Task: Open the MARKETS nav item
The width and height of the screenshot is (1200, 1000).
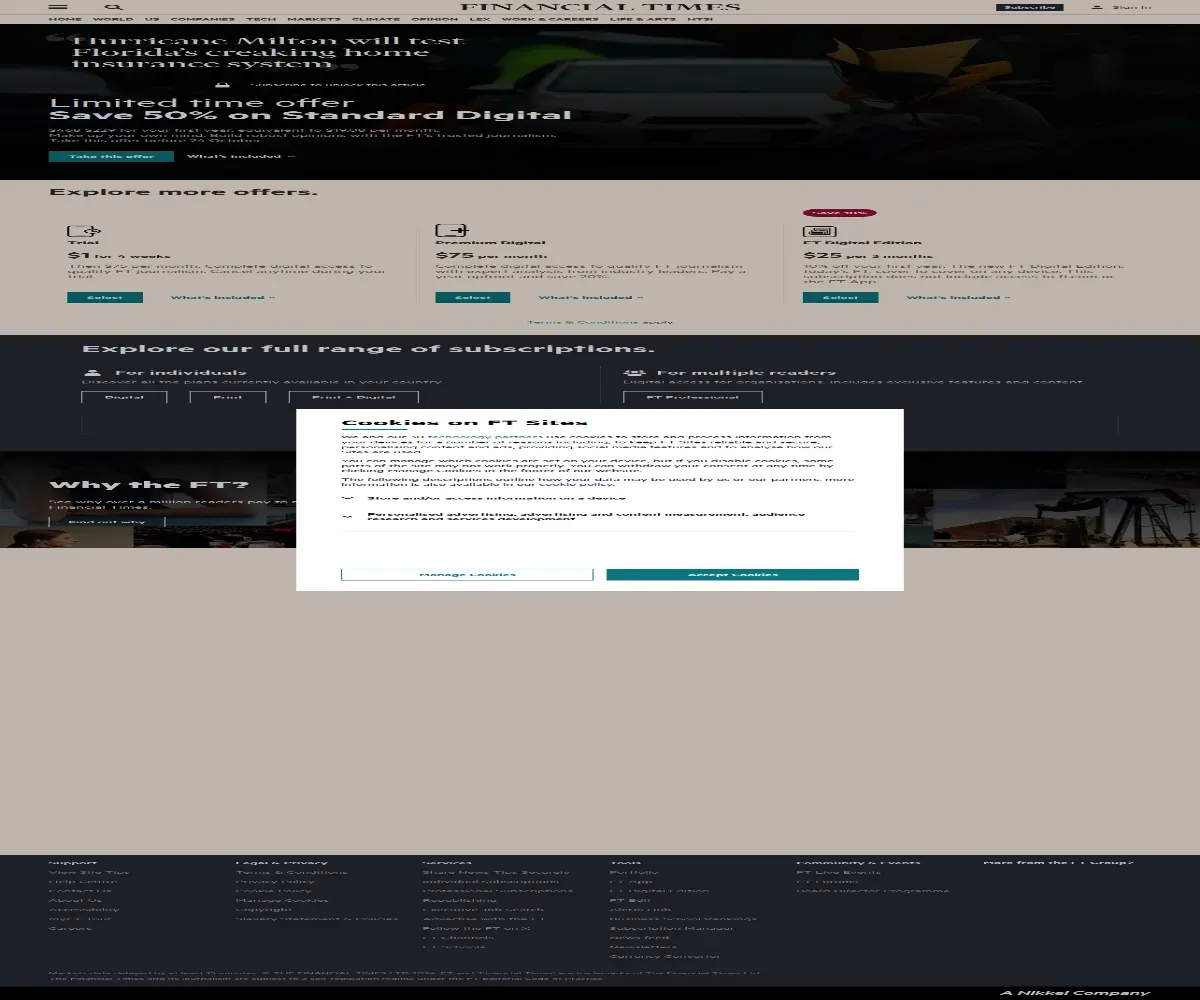Action: (x=314, y=19)
